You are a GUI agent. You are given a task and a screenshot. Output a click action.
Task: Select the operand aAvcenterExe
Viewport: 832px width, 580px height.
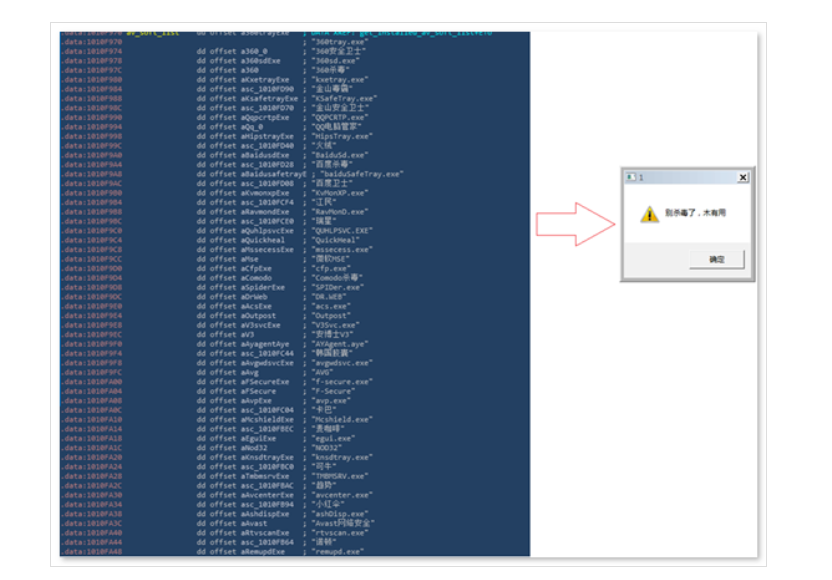tap(267, 495)
